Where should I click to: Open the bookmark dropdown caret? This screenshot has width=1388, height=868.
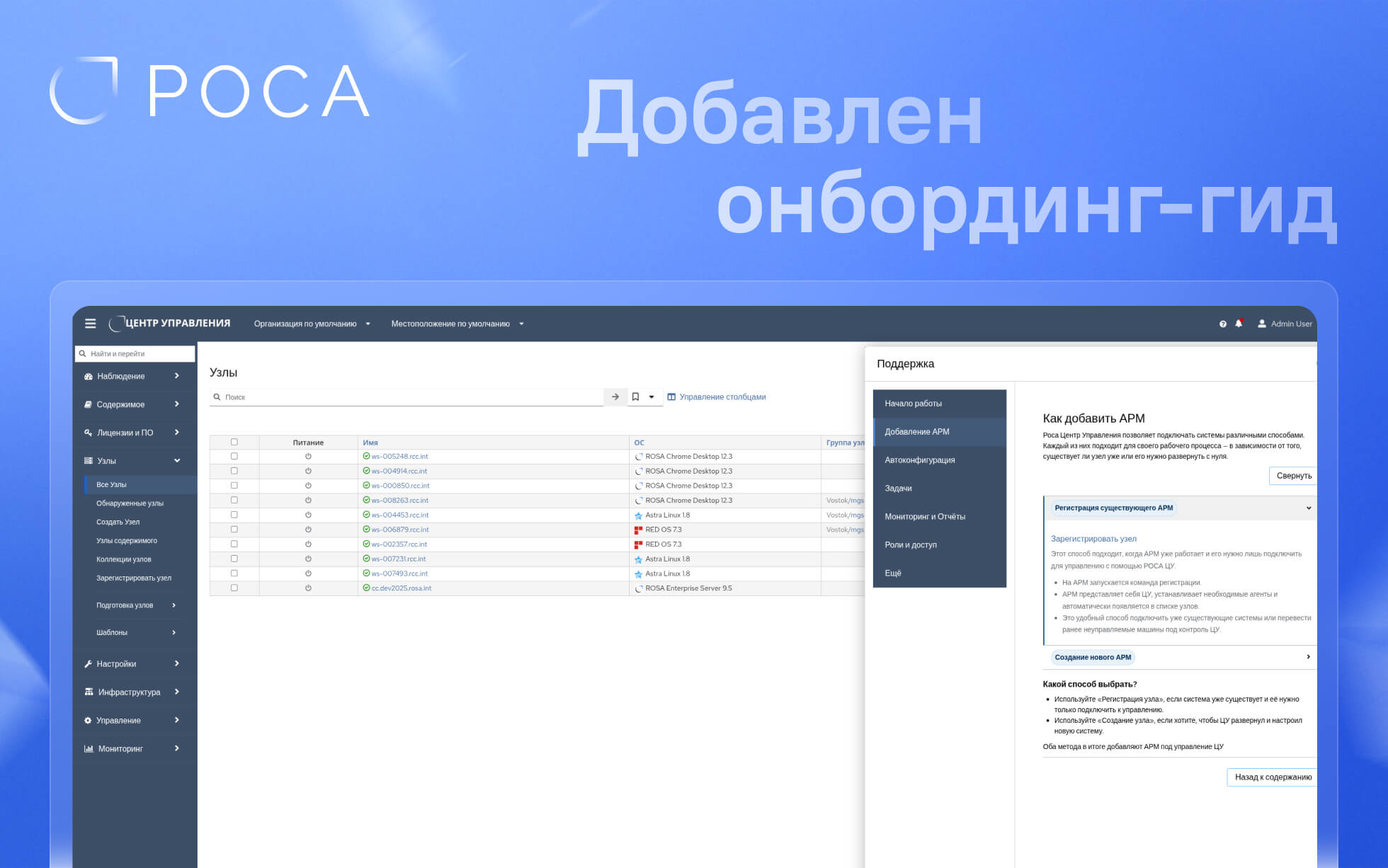click(652, 397)
